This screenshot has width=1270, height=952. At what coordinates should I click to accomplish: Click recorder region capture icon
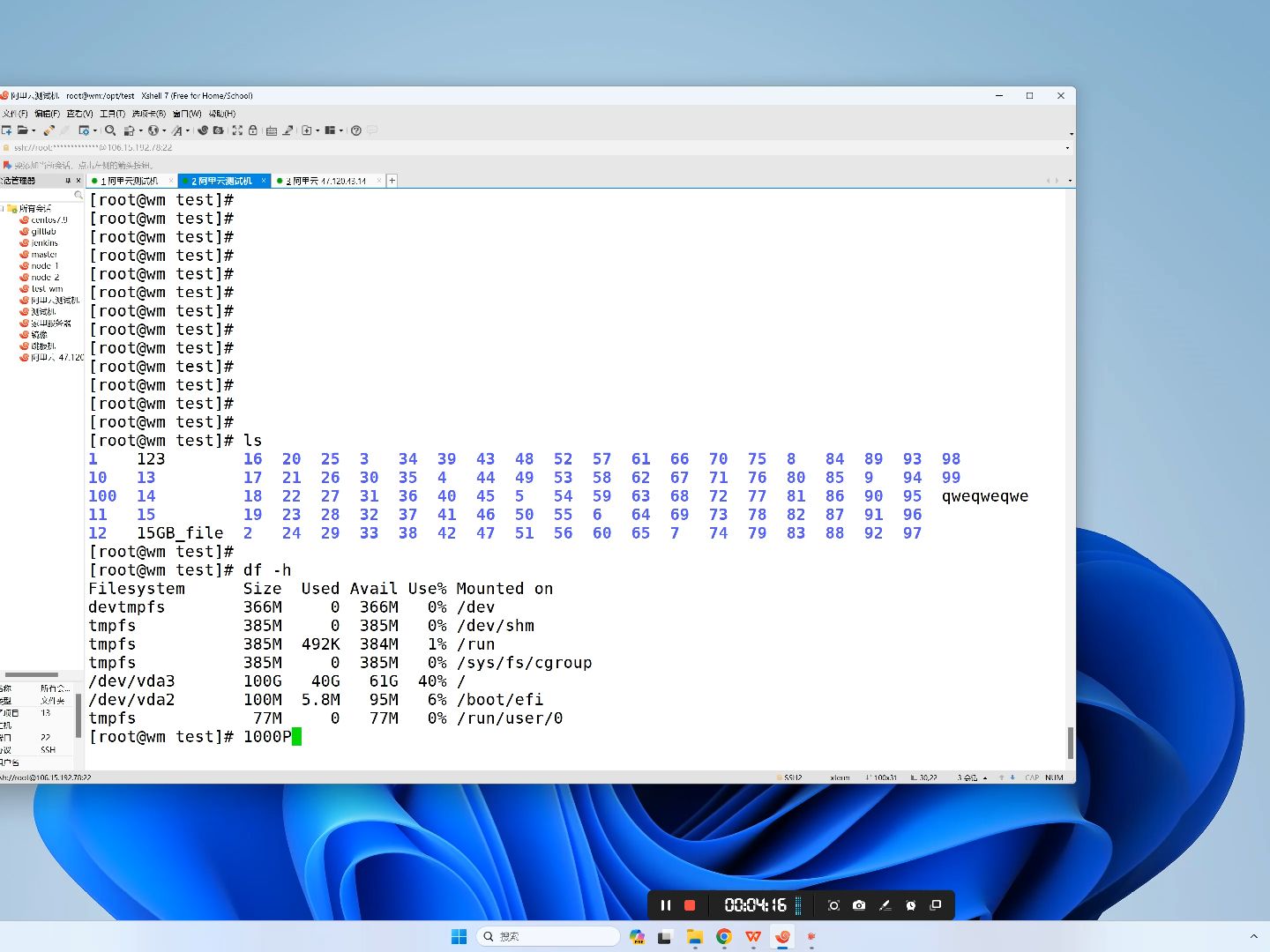tap(833, 905)
